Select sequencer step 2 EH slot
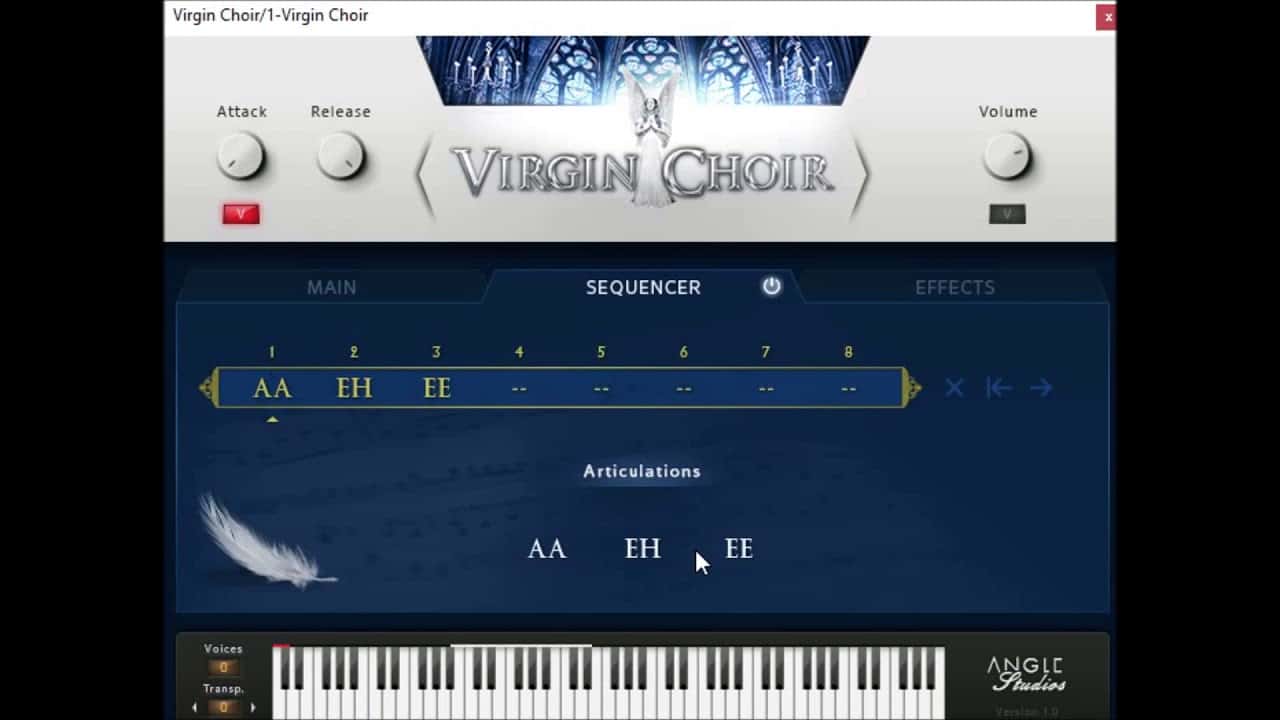Screen dimensions: 1280x720 tap(354, 388)
